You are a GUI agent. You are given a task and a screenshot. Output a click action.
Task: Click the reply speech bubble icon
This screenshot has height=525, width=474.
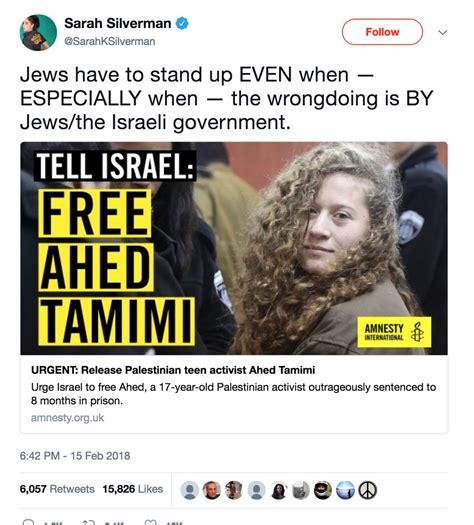pyautogui.click(x=28, y=522)
